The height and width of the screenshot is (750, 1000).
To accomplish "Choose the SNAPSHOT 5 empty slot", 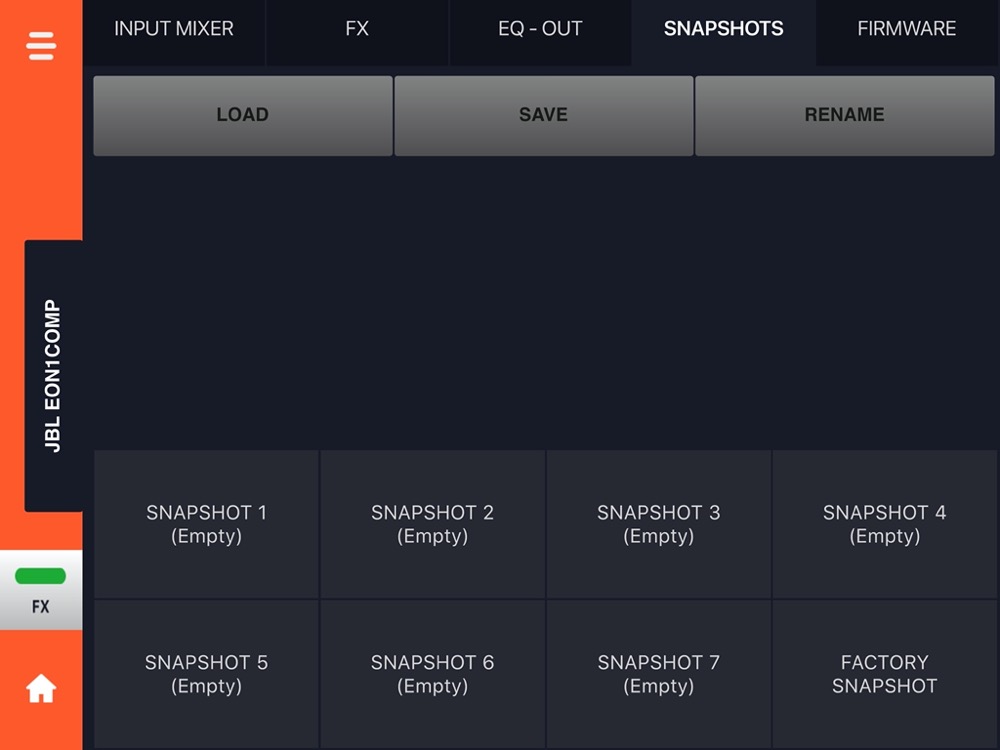I will coord(206,674).
